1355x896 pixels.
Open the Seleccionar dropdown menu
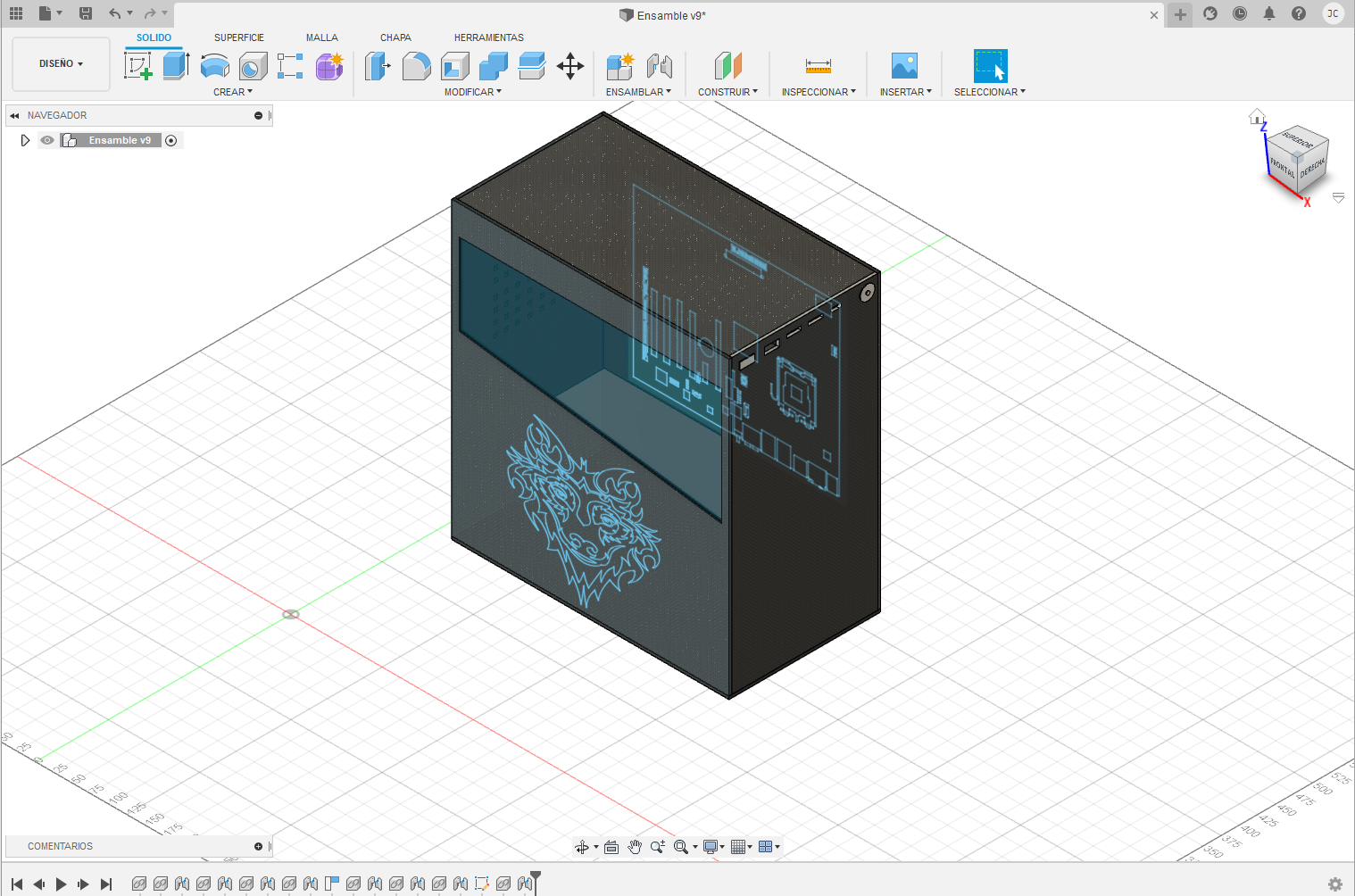pyautogui.click(x=989, y=92)
